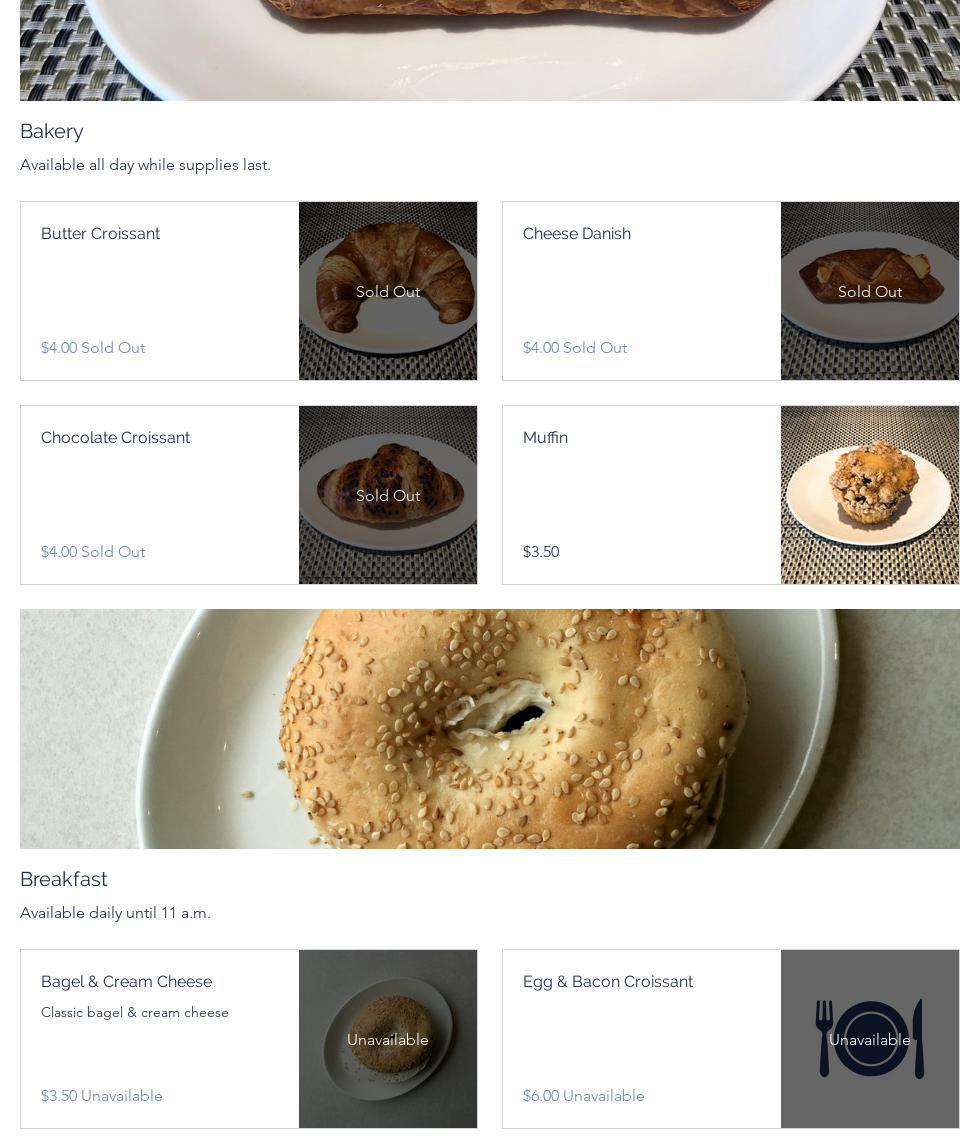The image size is (965, 1140).
Task: Select the Butter Croissant title
Action: pyautogui.click(x=100, y=233)
